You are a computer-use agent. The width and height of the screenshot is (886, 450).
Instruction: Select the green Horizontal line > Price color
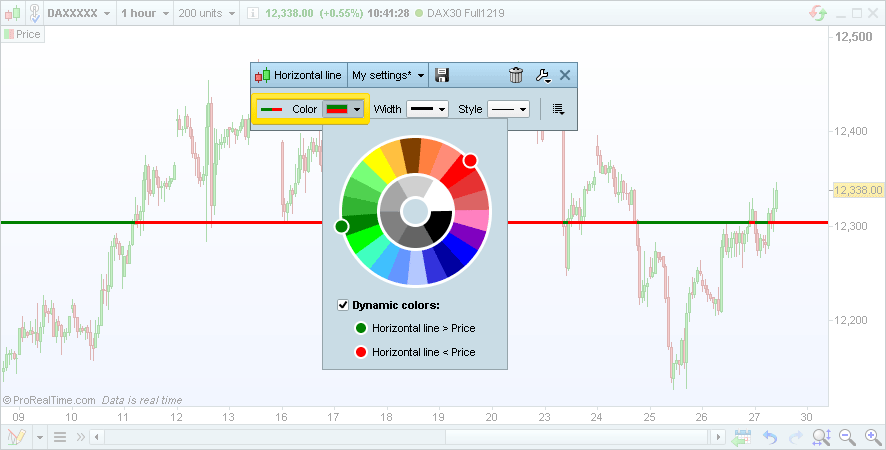361,328
